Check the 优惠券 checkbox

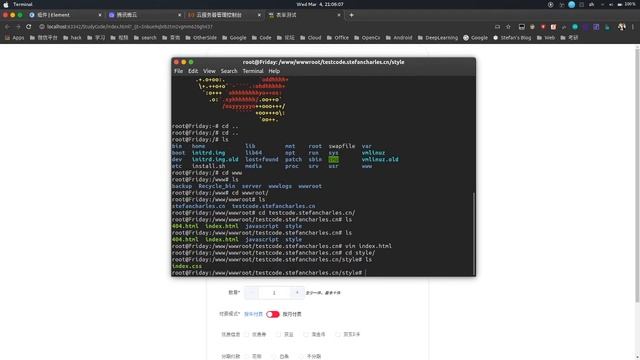[x=247, y=334]
